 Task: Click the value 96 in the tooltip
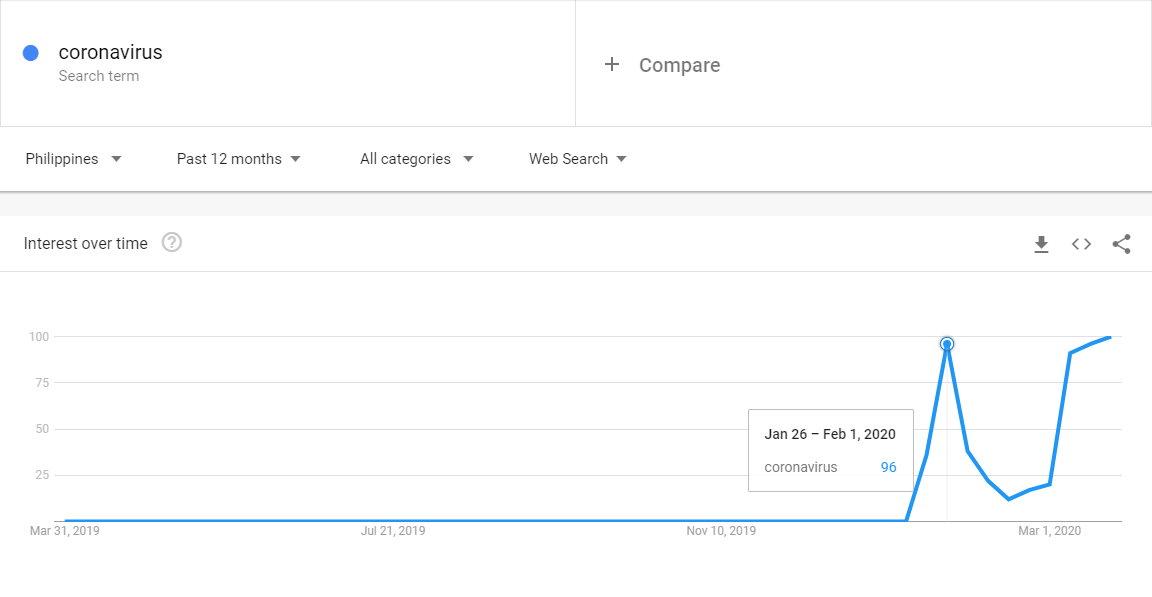(888, 467)
